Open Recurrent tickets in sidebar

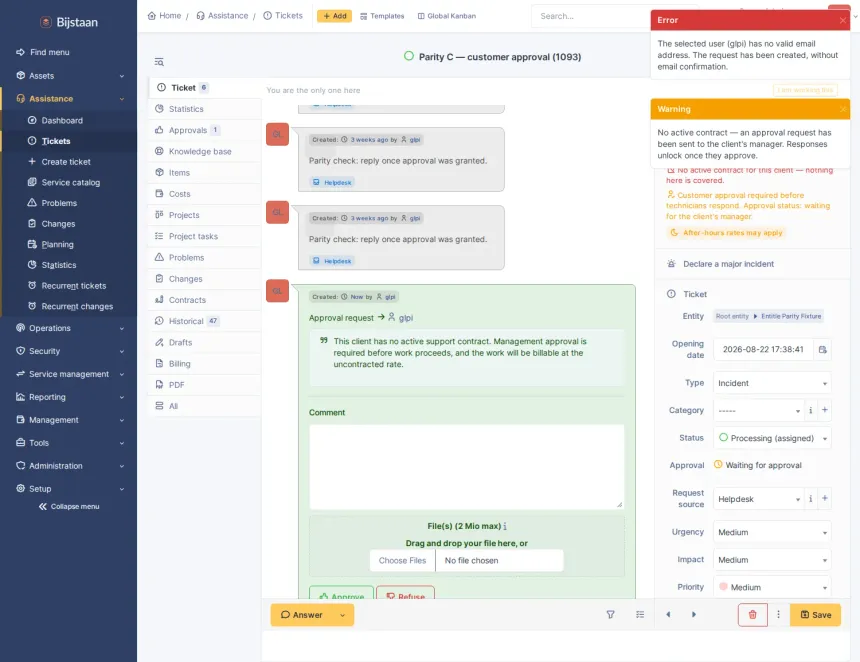(73, 286)
